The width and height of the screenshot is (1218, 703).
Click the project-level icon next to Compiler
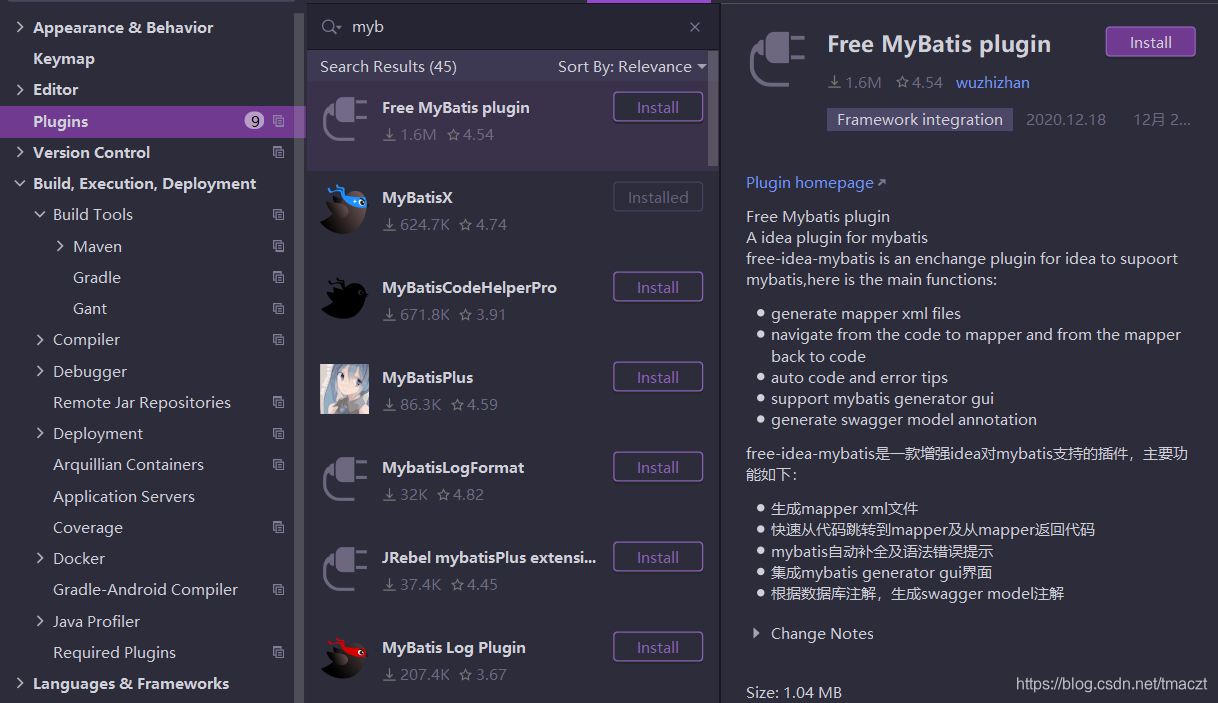click(x=279, y=339)
